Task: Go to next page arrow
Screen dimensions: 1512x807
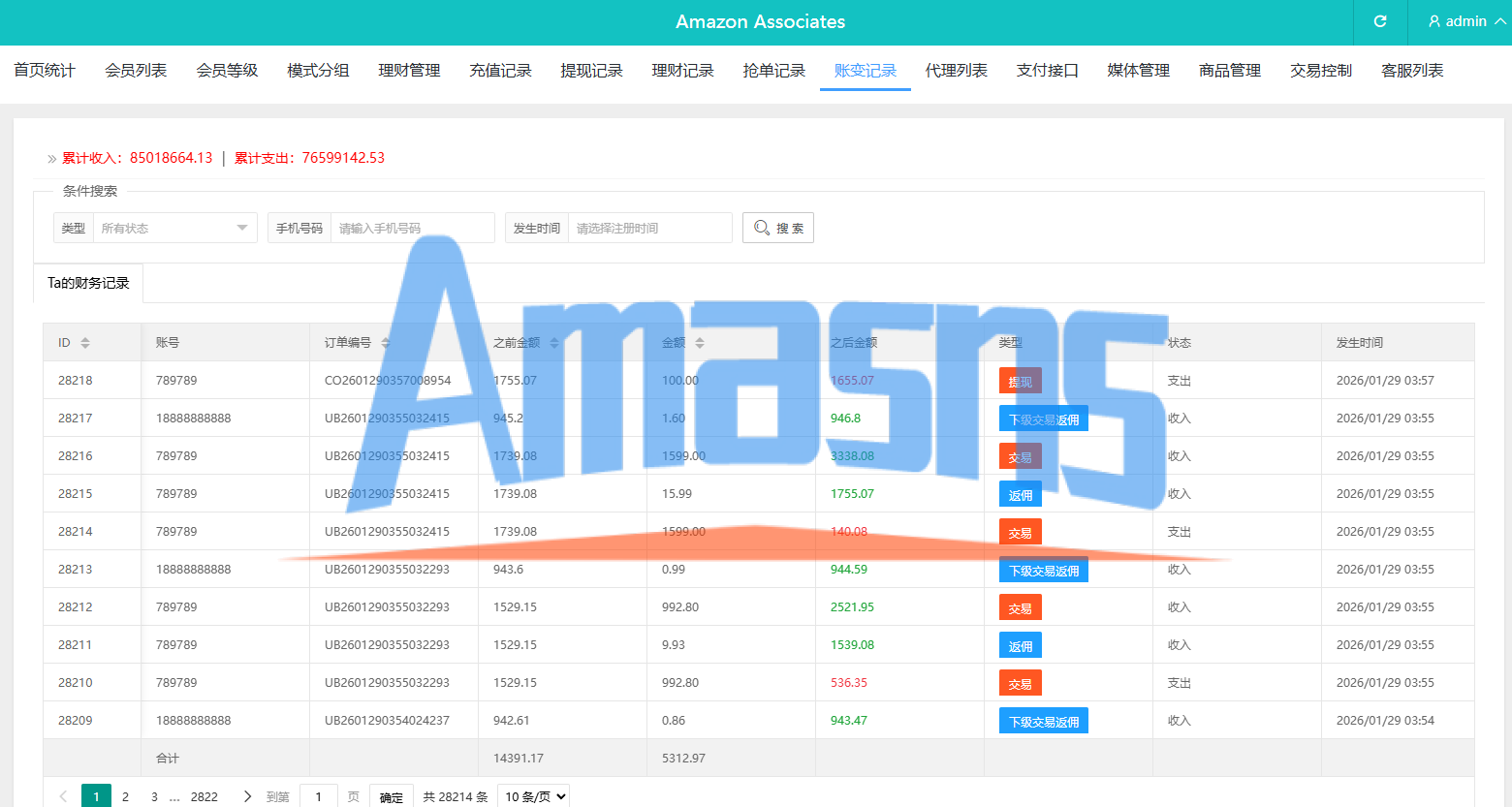Action: tap(247, 796)
